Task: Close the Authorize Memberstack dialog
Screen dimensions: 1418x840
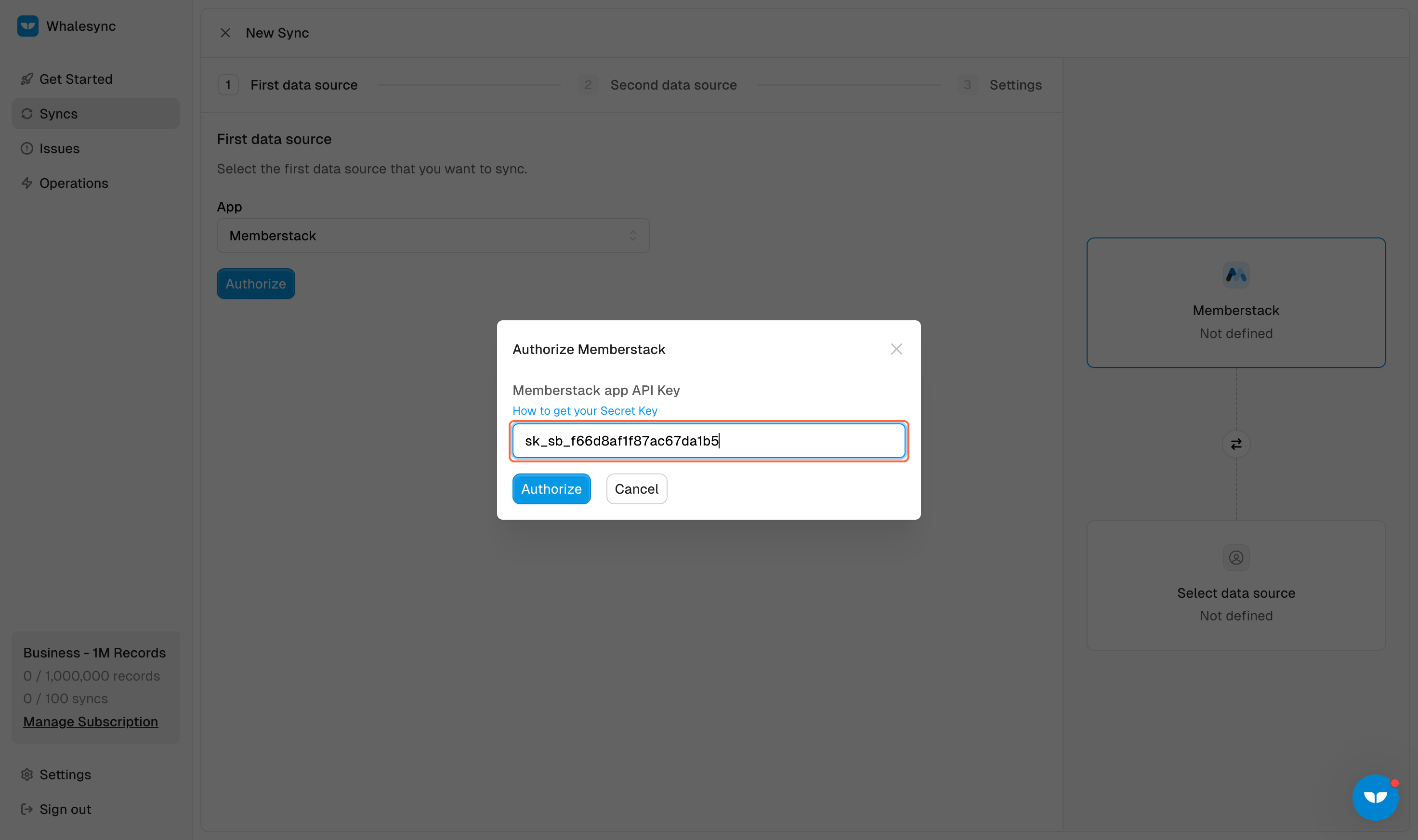Action: tap(896, 349)
